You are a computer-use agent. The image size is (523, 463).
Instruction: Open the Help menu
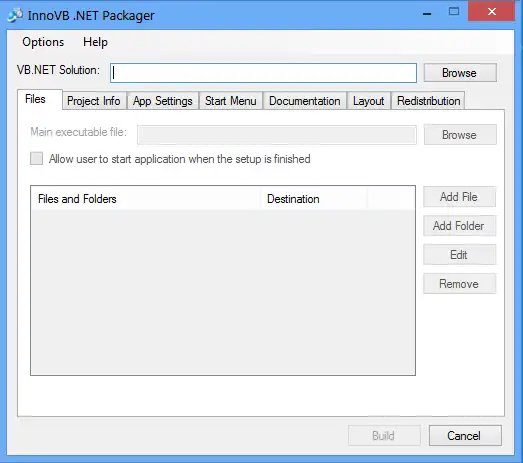coord(95,42)
